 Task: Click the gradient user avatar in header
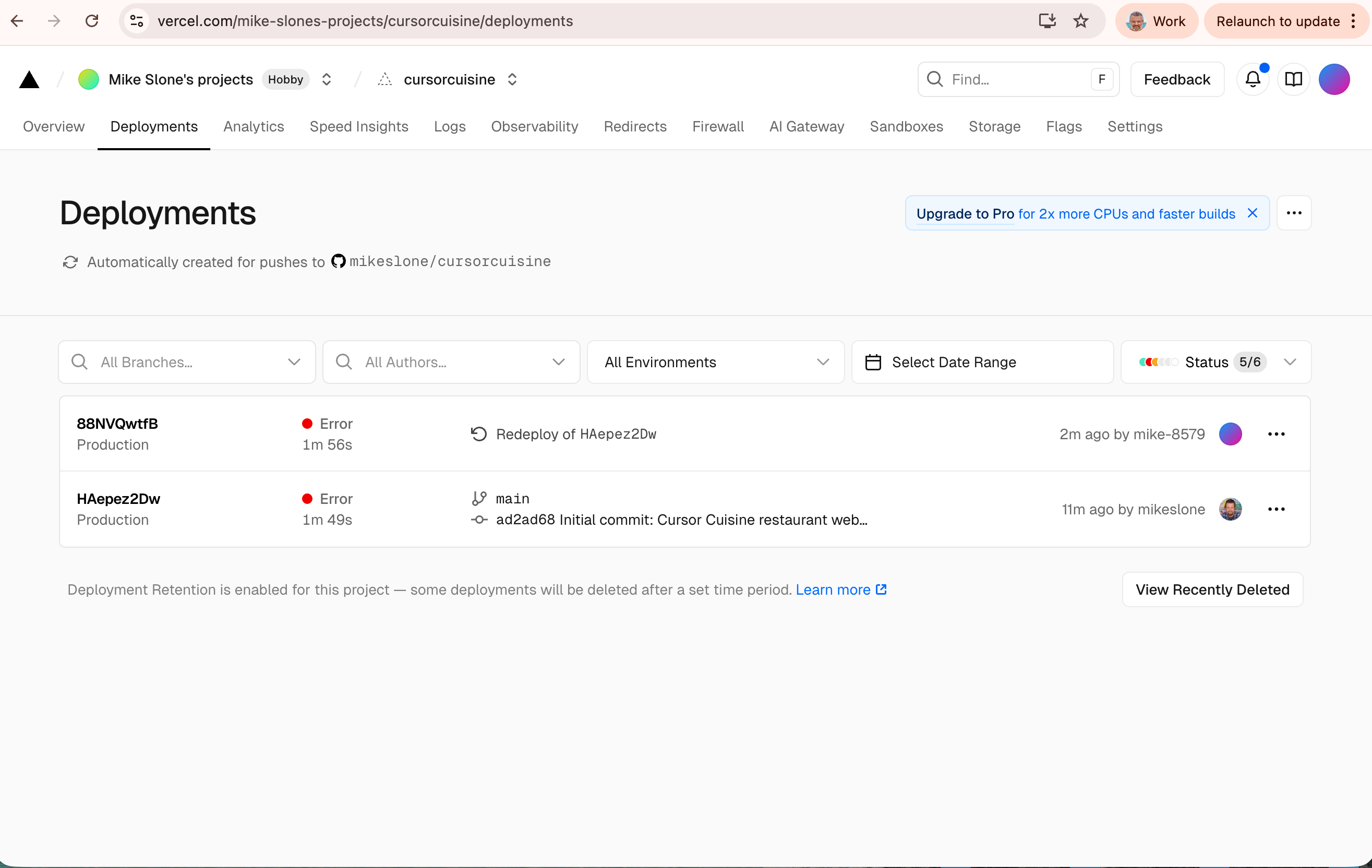point(1334,79)
